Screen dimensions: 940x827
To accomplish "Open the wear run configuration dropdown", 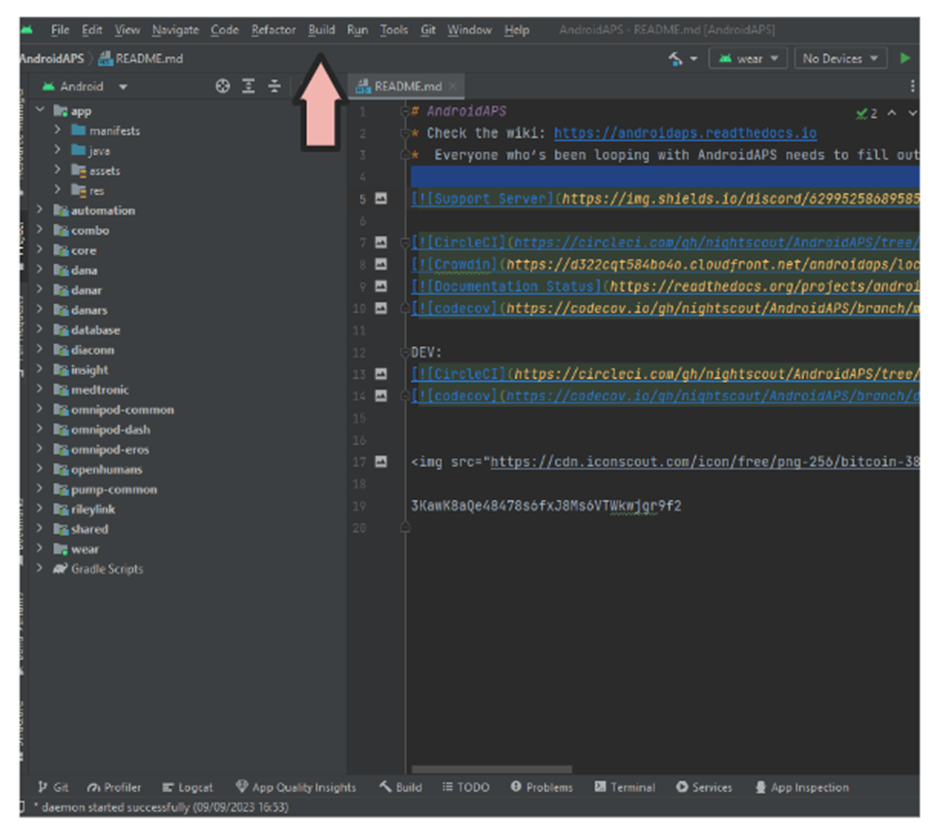I will click(x=748, y=59).
